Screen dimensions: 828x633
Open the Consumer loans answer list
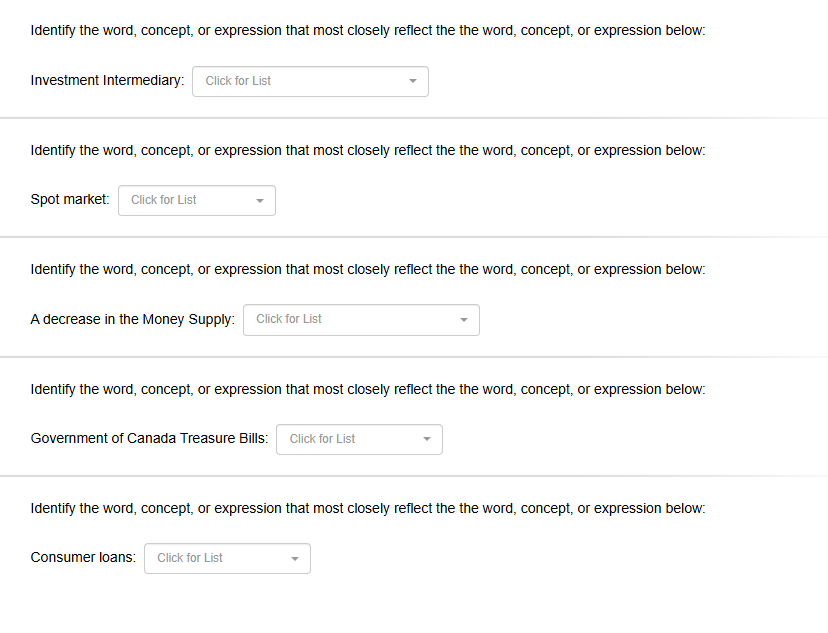coord(227,558)
